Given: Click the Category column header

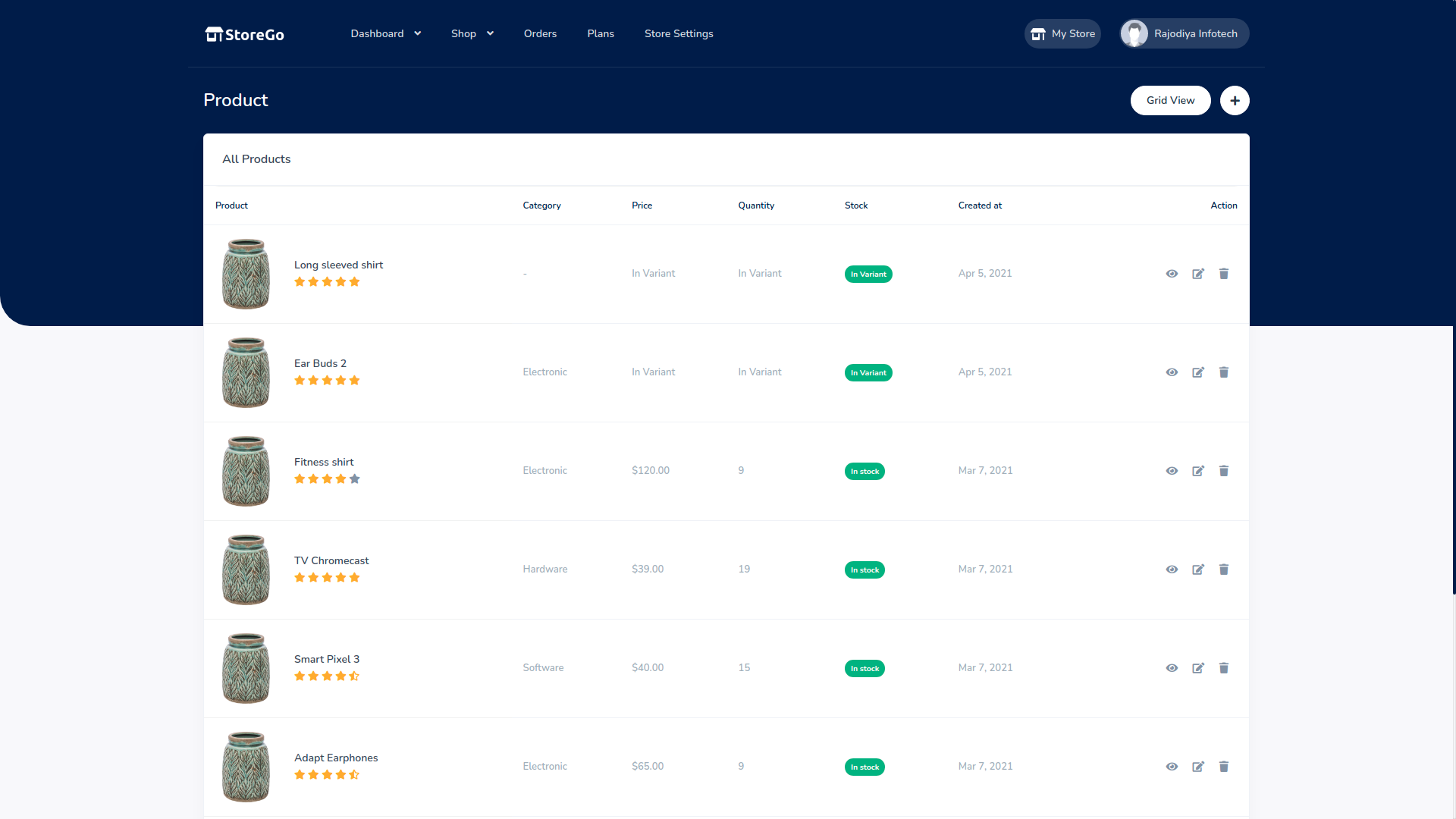Looking at the screenshot, I should [x=541, y=206].
